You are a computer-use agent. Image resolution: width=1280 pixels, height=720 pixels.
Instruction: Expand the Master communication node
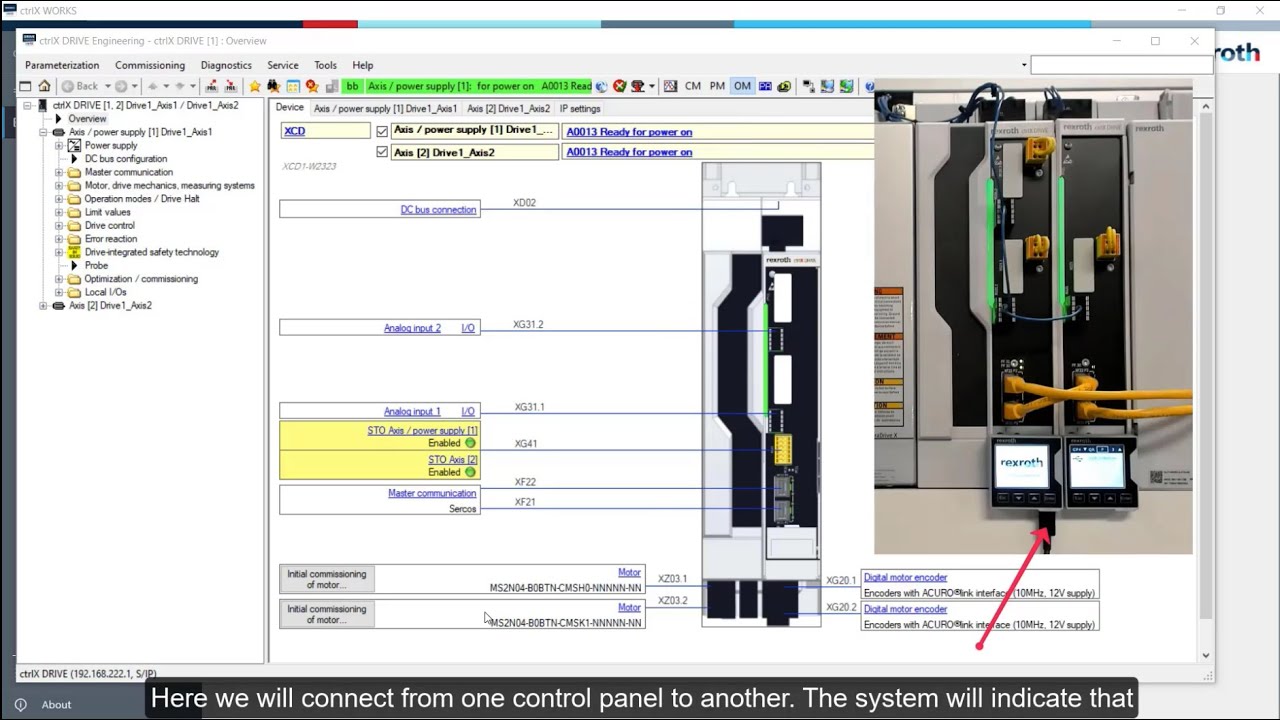[58, 172]
